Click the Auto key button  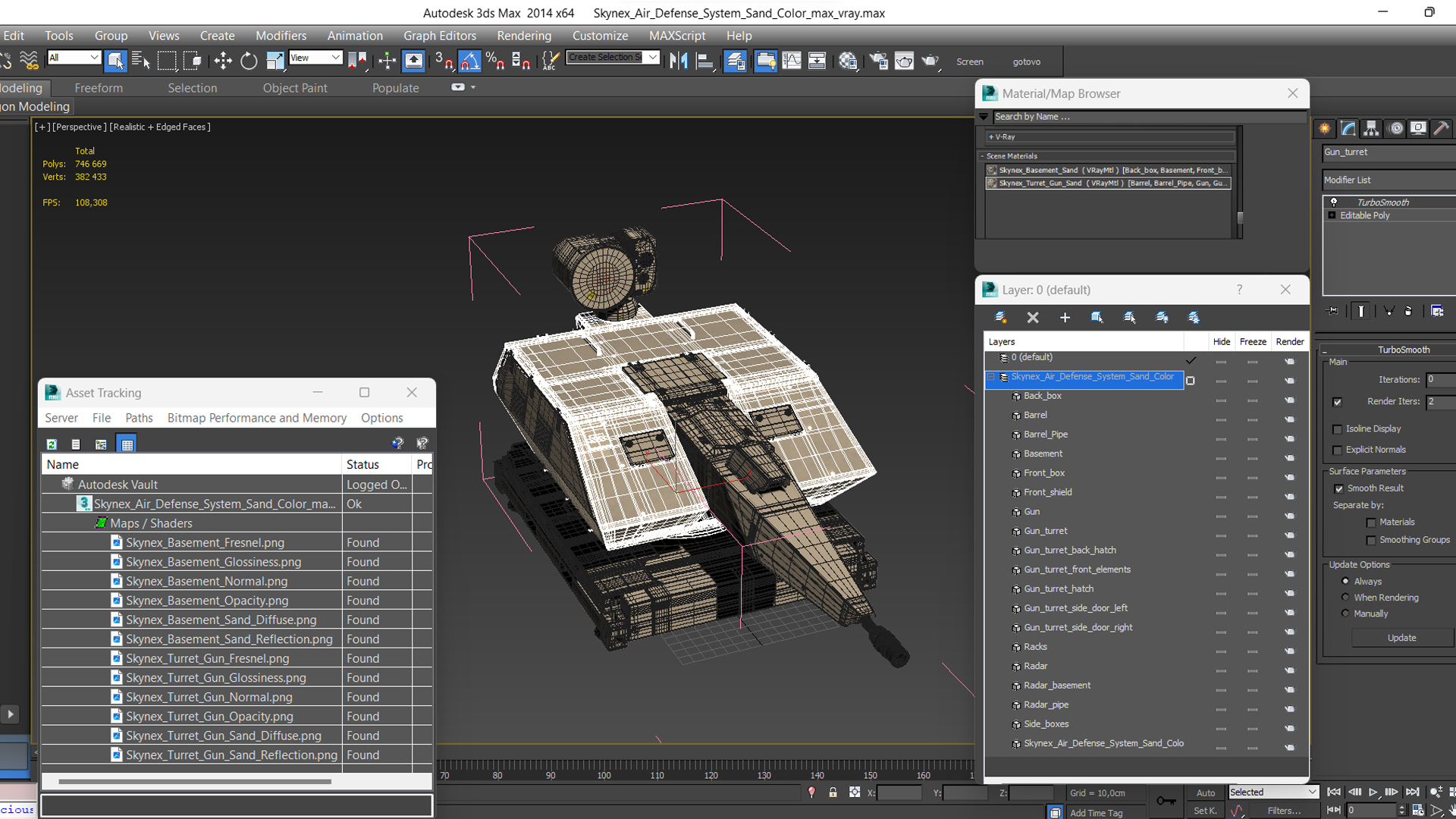coord(1206,792)
